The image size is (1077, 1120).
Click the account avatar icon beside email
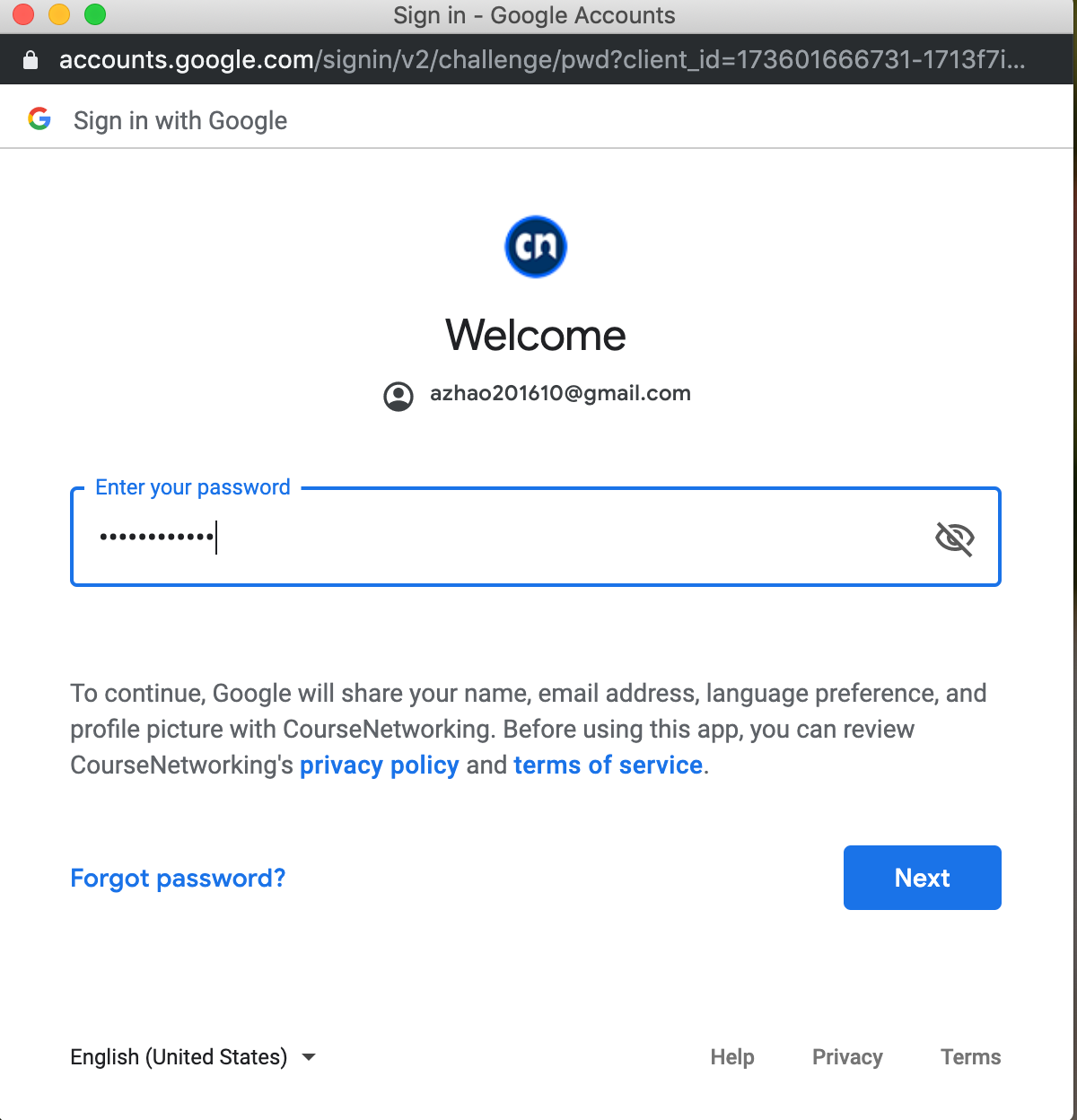pos(398,396)
